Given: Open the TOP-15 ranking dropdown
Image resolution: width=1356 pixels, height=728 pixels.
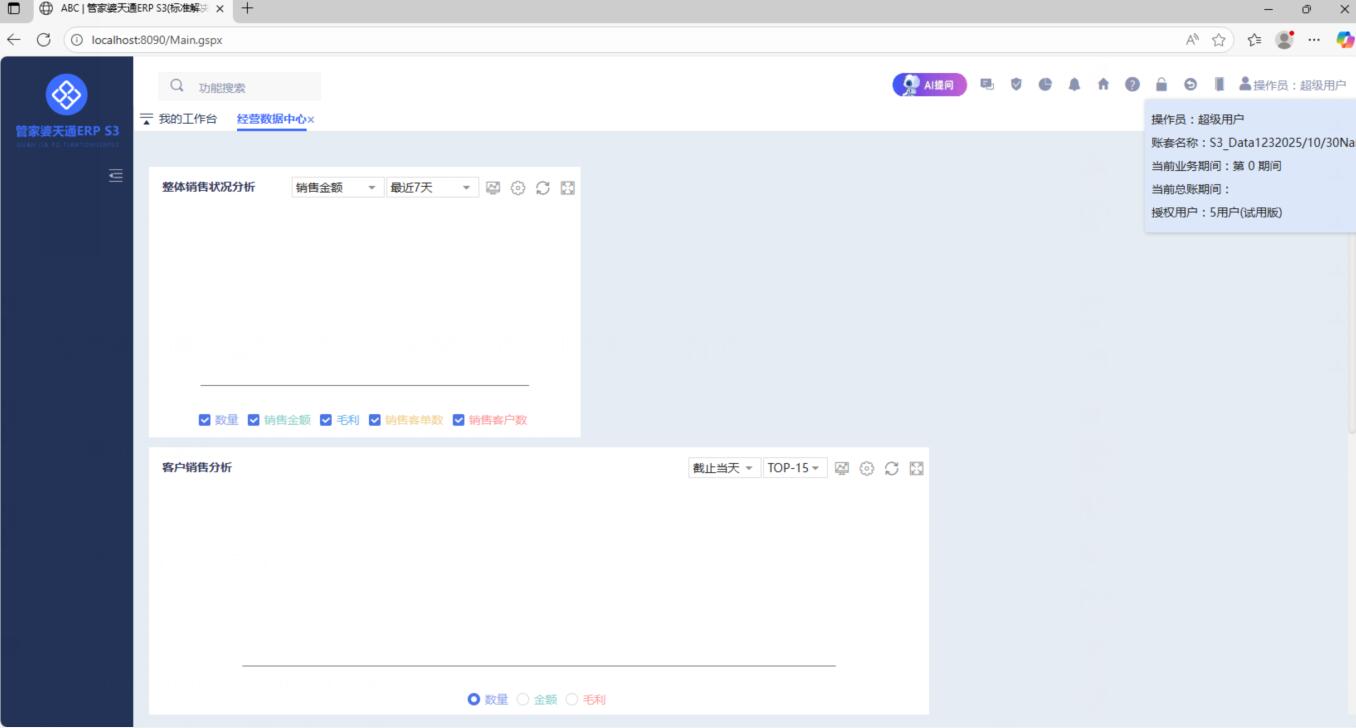Looking at the screenshot, I should click(794, 468).
